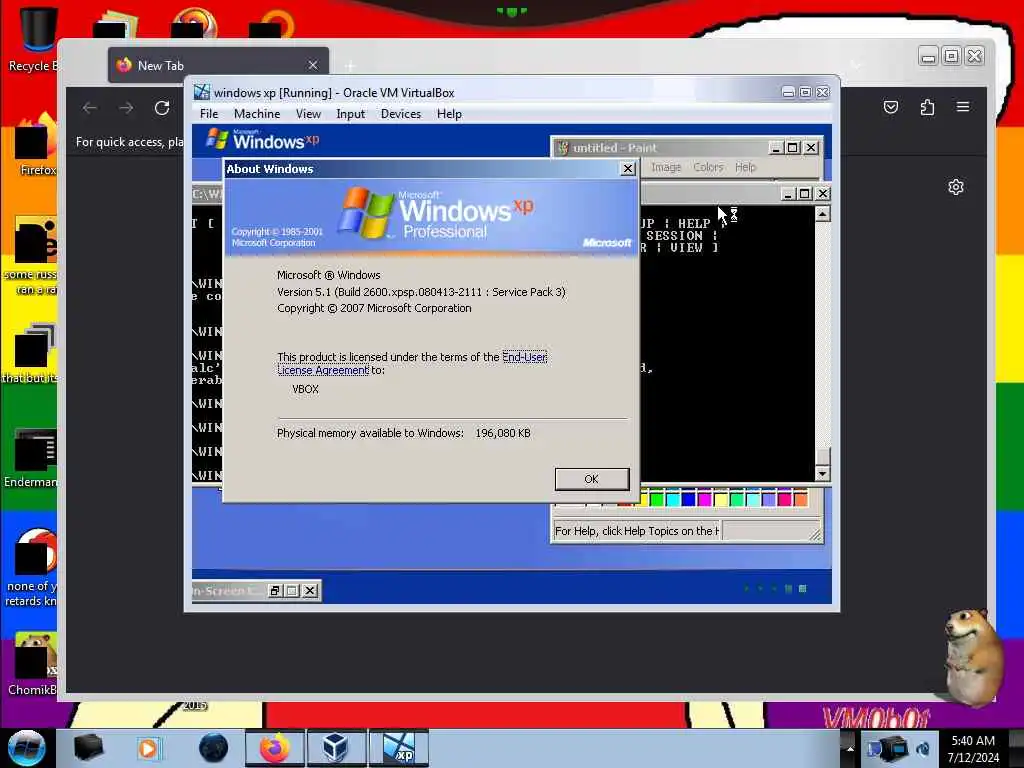
Task: Open the VirtualBox Help menu
Action: (449, 114)
